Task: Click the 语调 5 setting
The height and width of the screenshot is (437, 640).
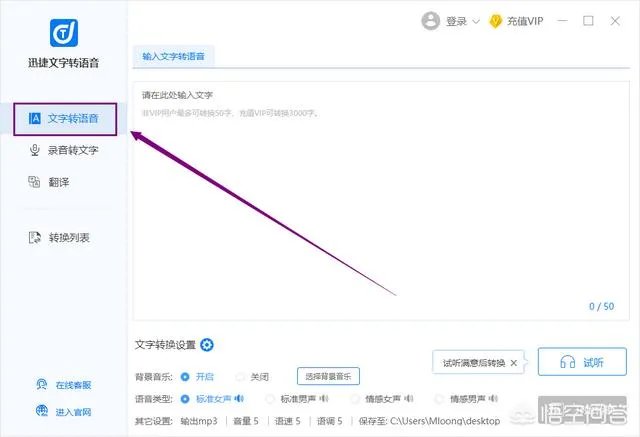Action: (330, 421)
